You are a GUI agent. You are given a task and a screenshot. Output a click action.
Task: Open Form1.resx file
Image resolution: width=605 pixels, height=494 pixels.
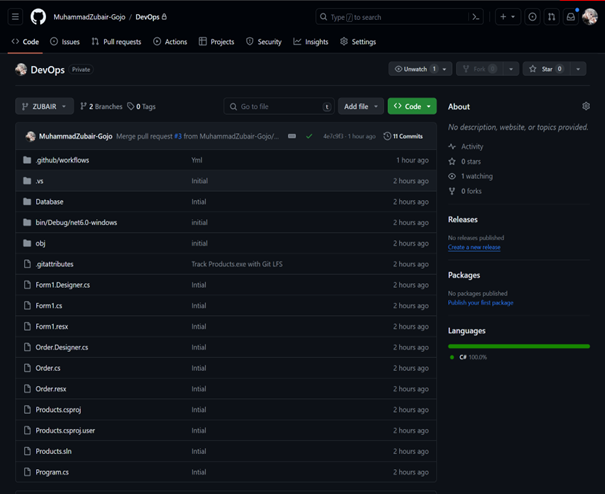pyautogui.click(x=52, y=327)
